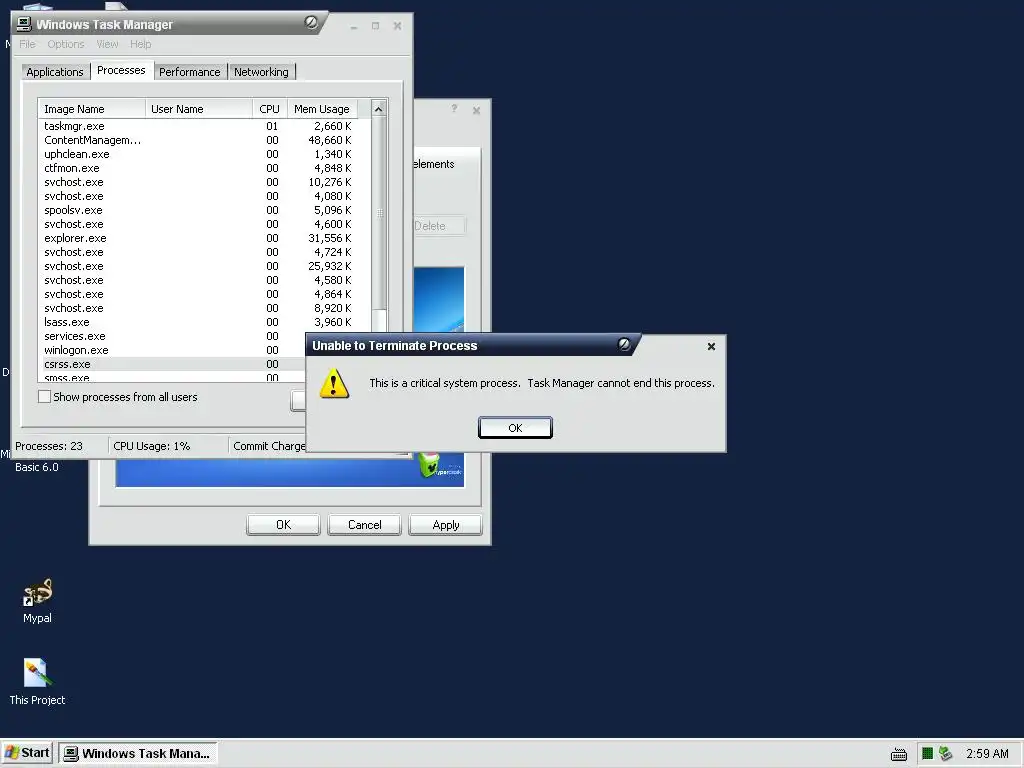Confirm the Unable to Terminate Process dialog
Image resolution: width=1024 pixels, height=768 pixels.
pyautogui.click(x=515, y=428)
